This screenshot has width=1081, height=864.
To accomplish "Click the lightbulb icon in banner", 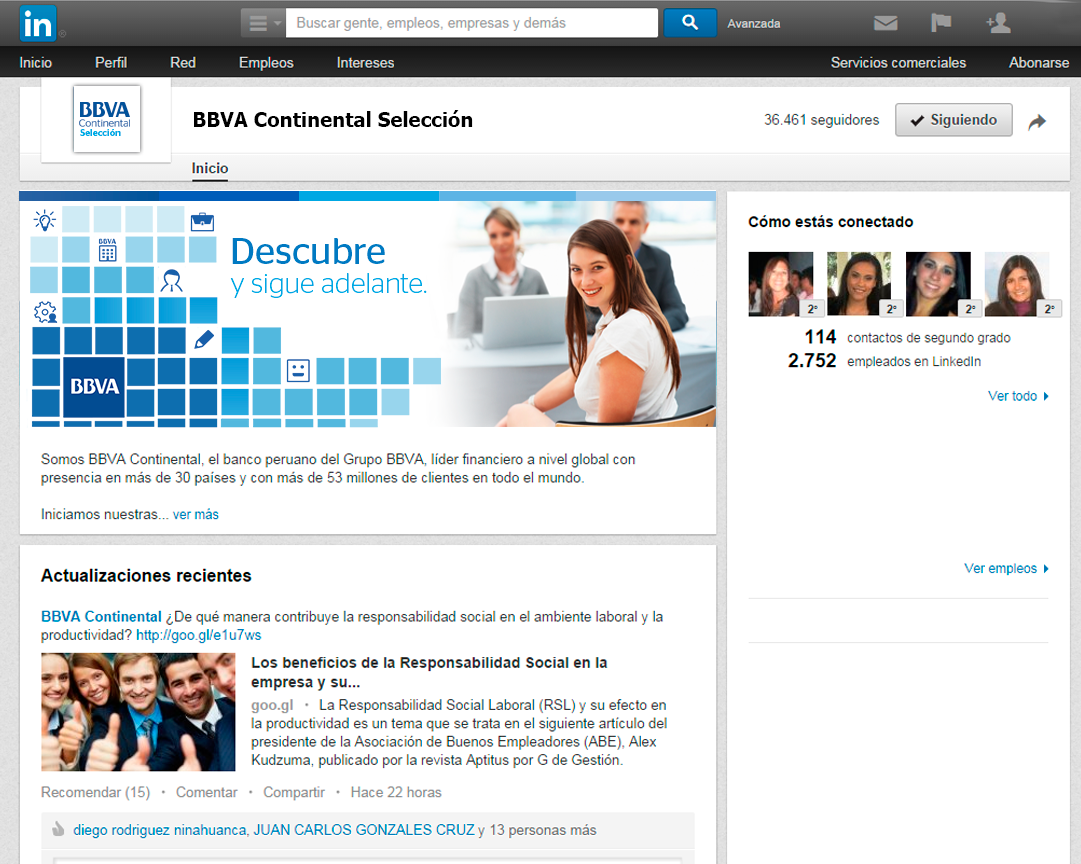I will [45, 221].
